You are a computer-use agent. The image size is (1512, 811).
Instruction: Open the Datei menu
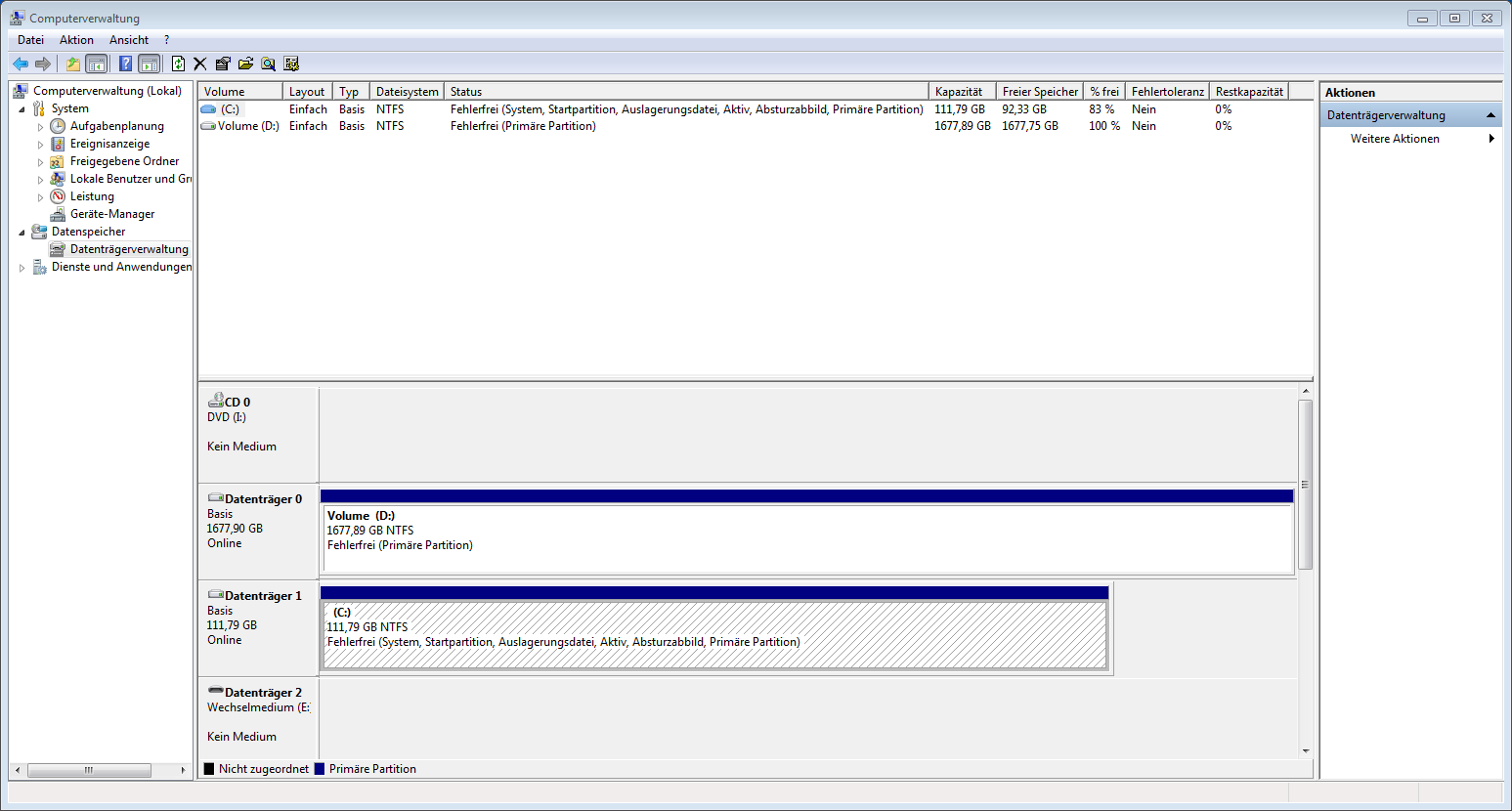tap(30, 40)
